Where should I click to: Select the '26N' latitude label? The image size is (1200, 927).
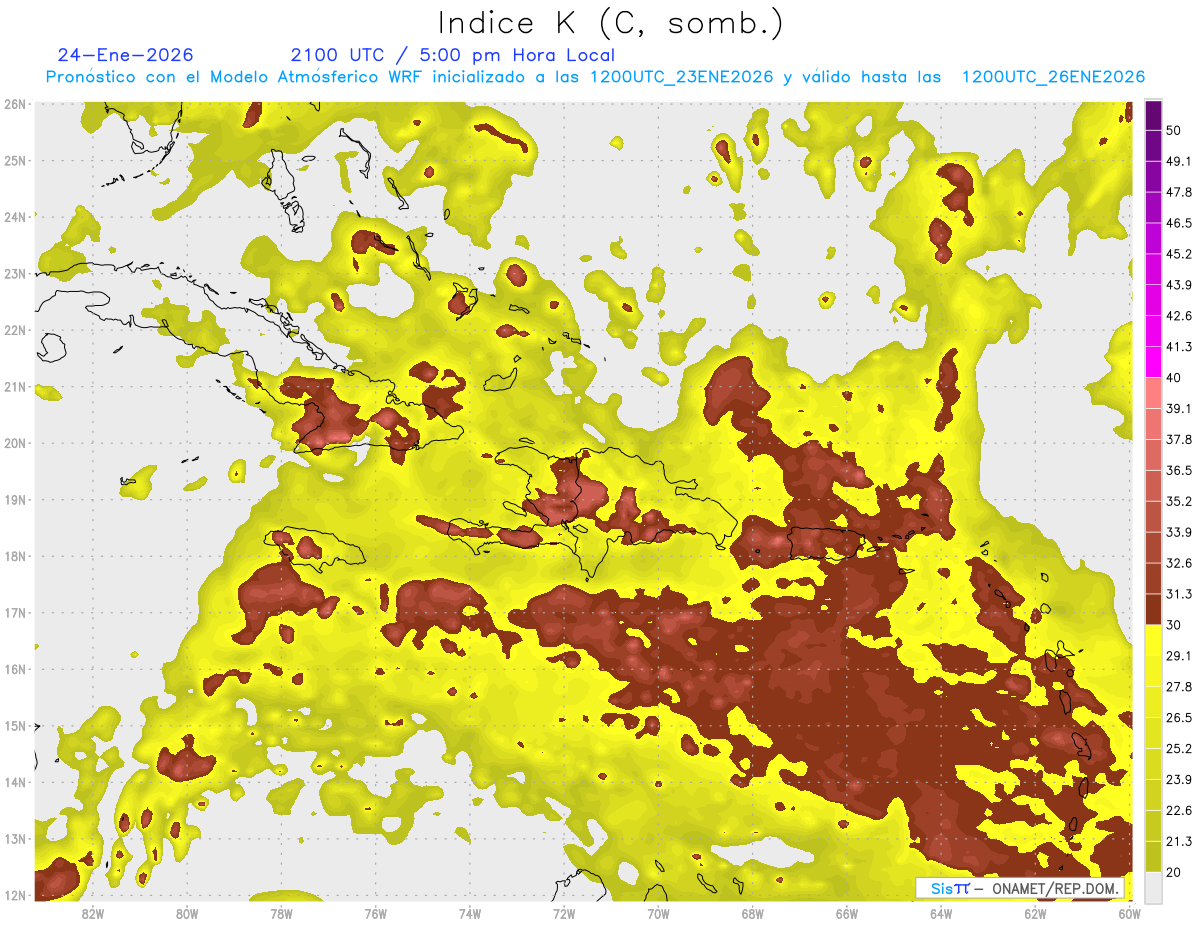(15, 104)
